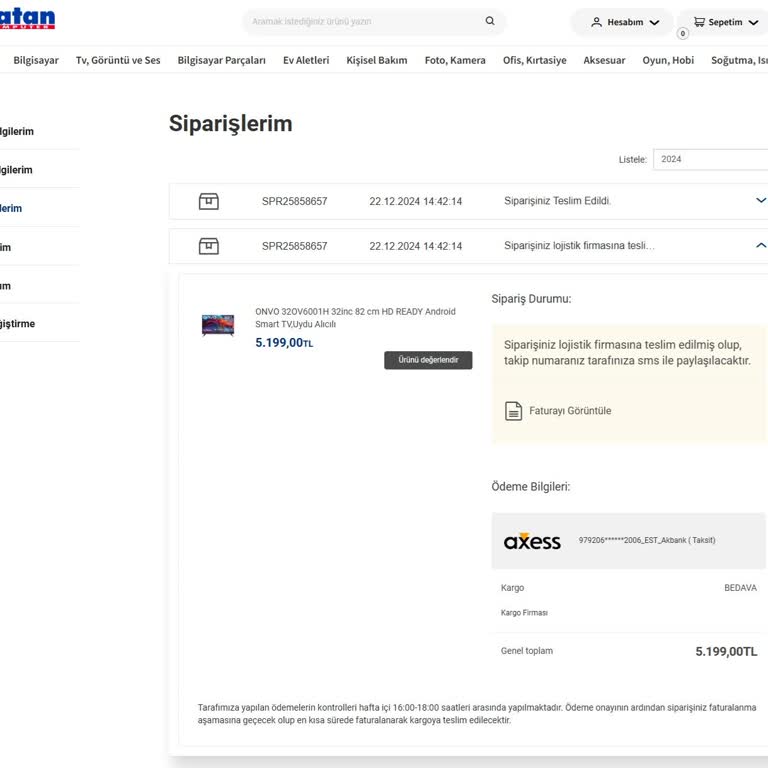Click order number SPR25858657 of the delivered order
The width and height of the screenshot is (768, 768).
tap(294, 201)
